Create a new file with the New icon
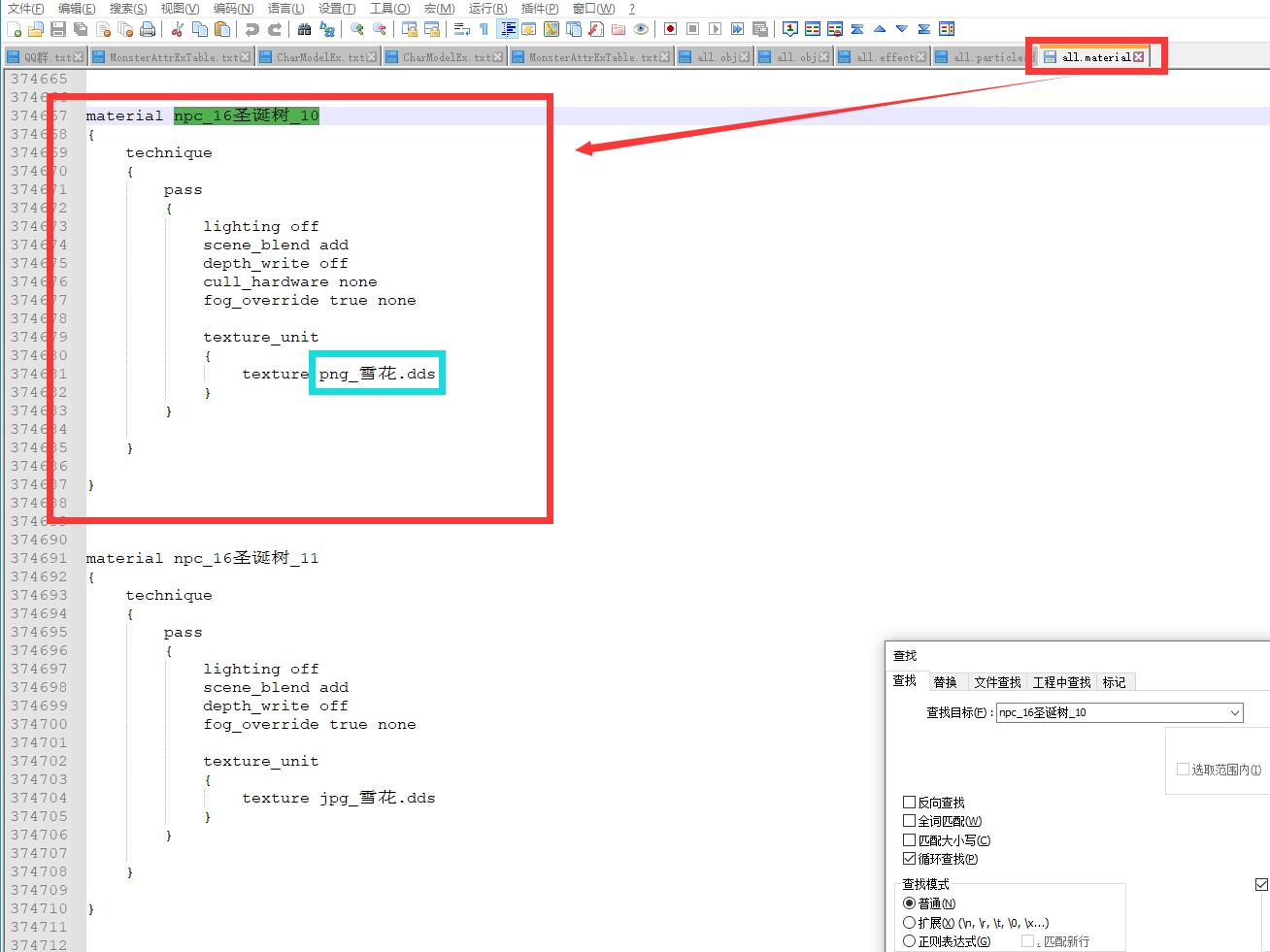1270x952 pixels. coord(15,29)
